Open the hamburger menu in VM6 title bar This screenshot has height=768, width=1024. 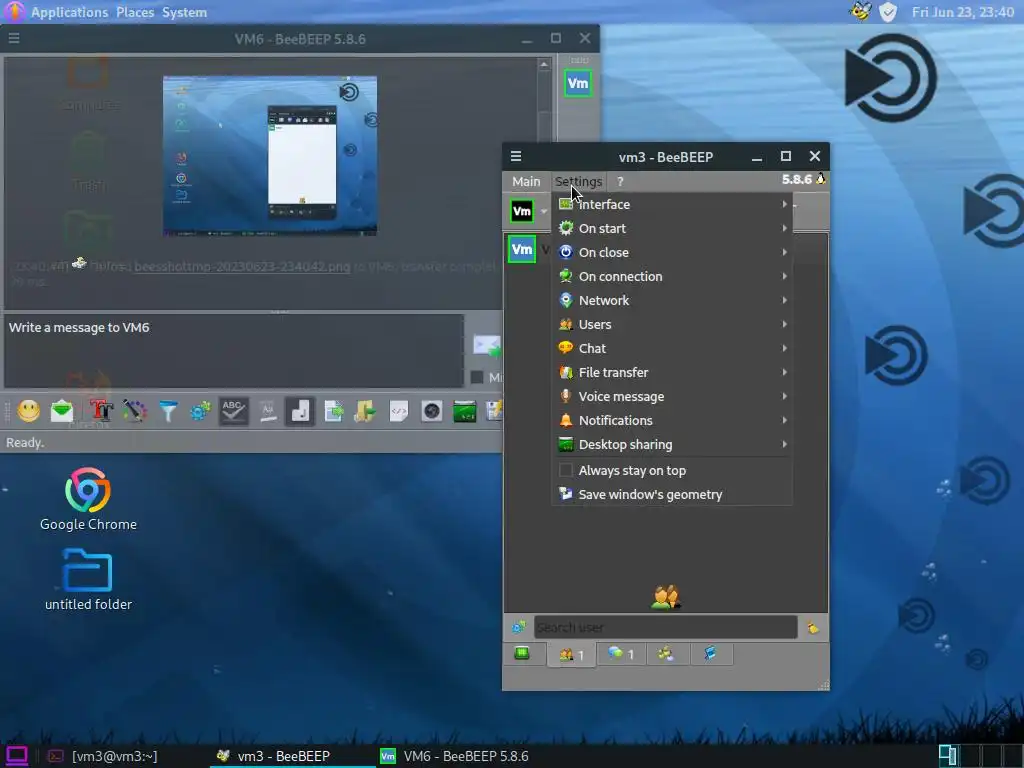click(x=14, y=38)
